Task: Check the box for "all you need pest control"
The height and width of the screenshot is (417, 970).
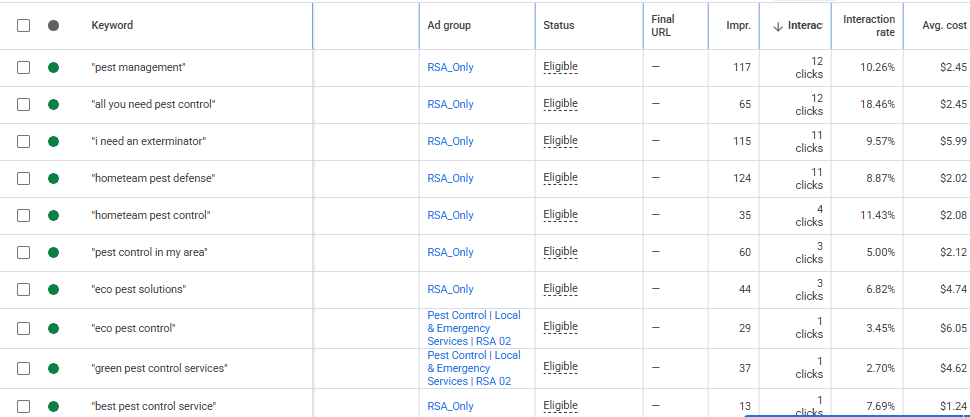Action: click(x=24, y=105)
